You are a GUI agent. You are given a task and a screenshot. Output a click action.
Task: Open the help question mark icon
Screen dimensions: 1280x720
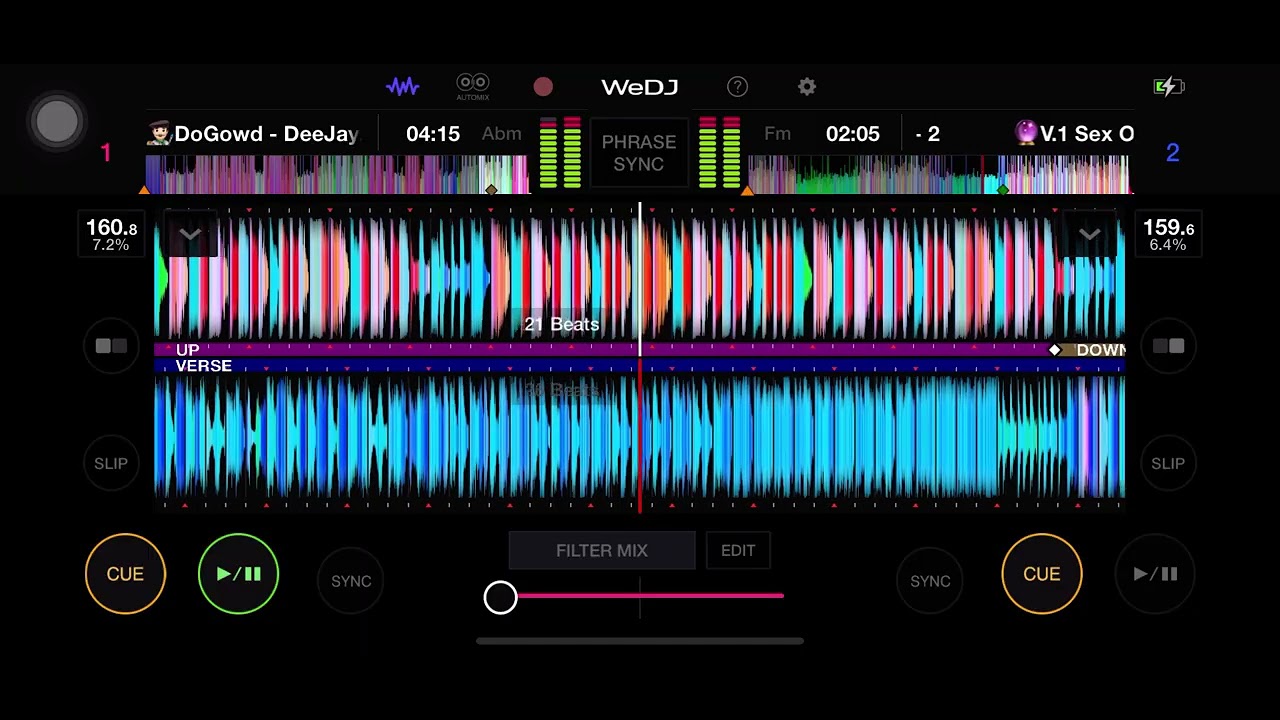[x=737, y=87]
